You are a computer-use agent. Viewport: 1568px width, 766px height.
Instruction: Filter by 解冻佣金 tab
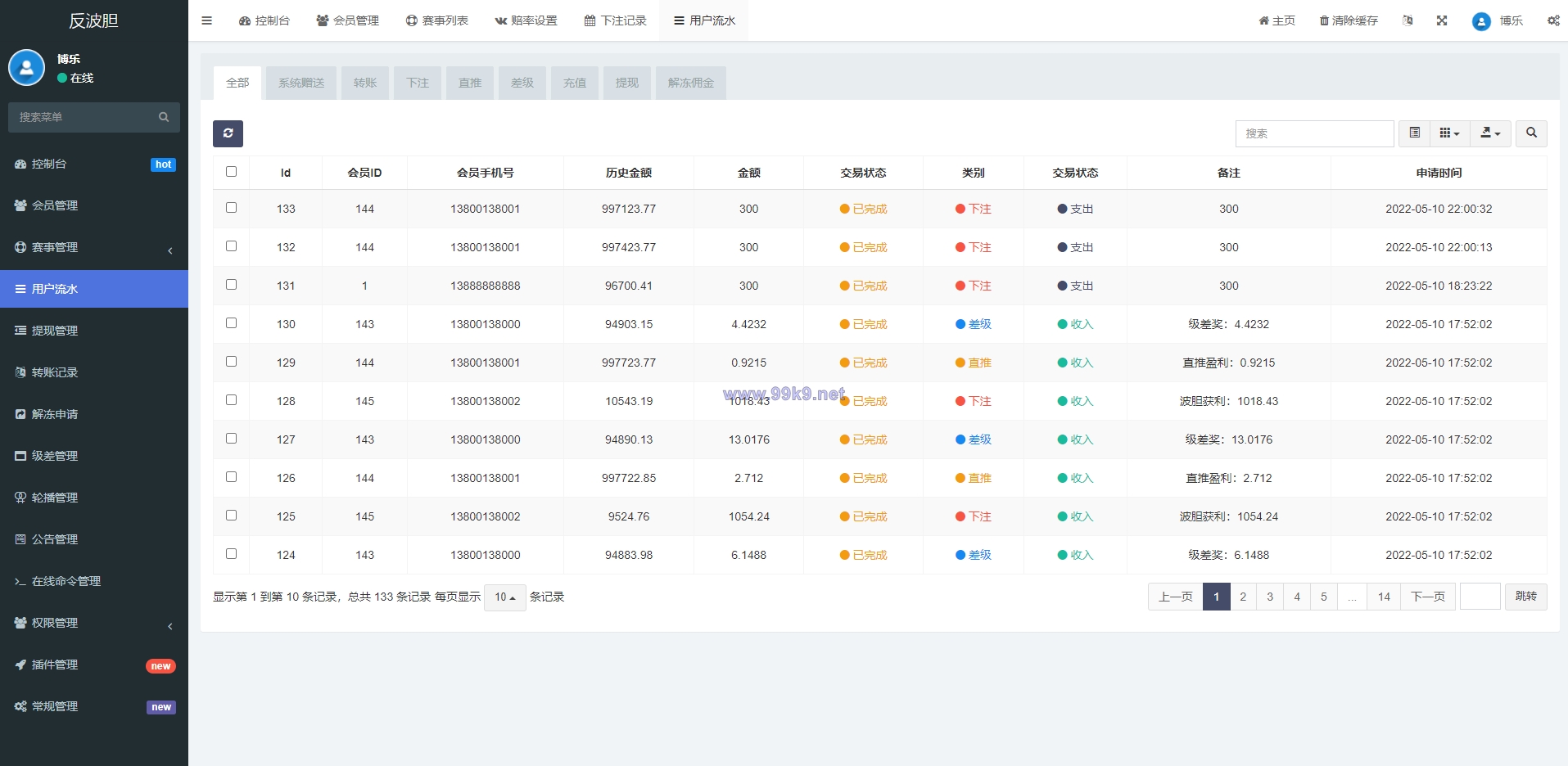(691, 83)
